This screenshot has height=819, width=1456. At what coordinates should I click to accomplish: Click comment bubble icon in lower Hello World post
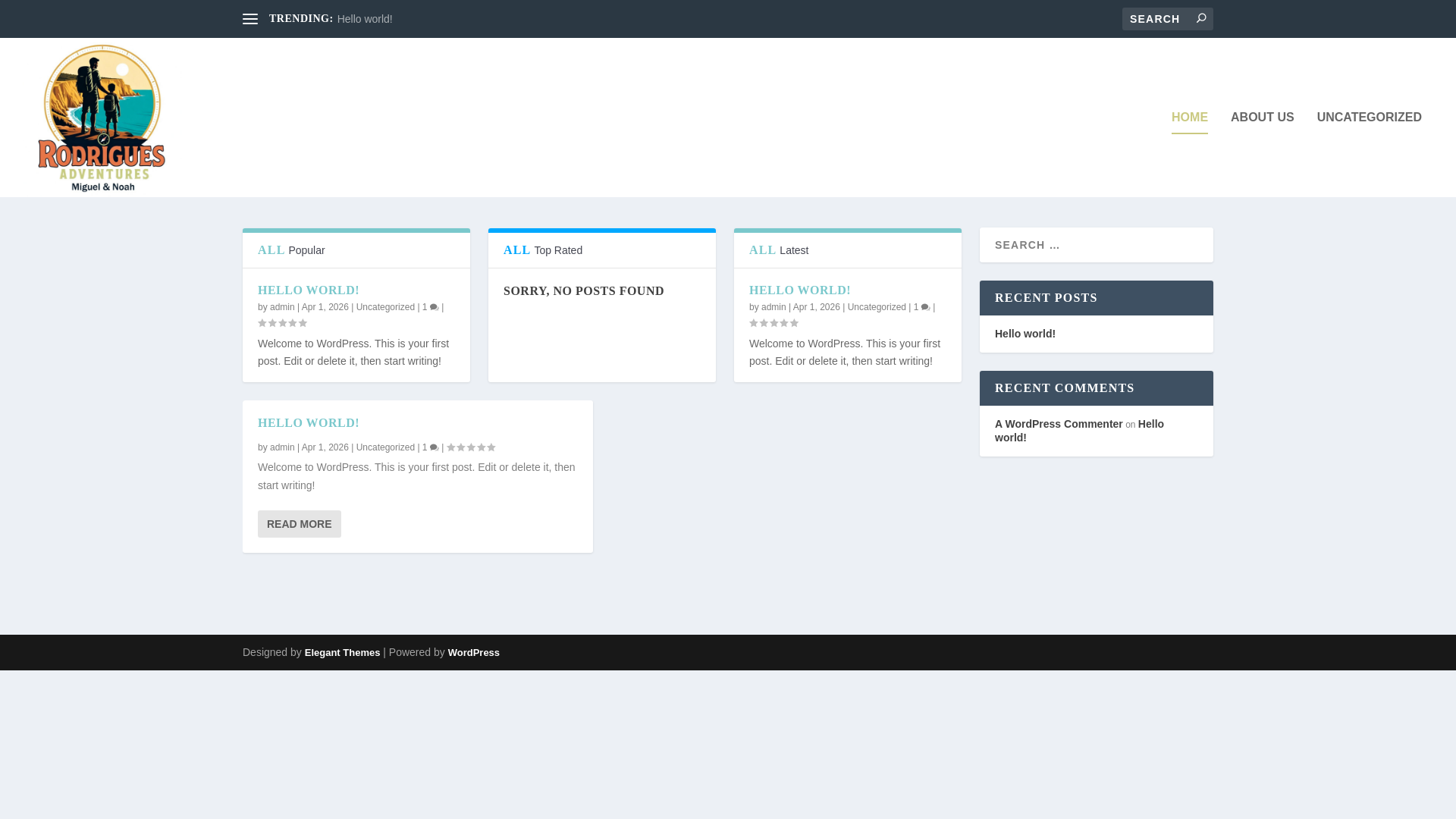[434, 447]
